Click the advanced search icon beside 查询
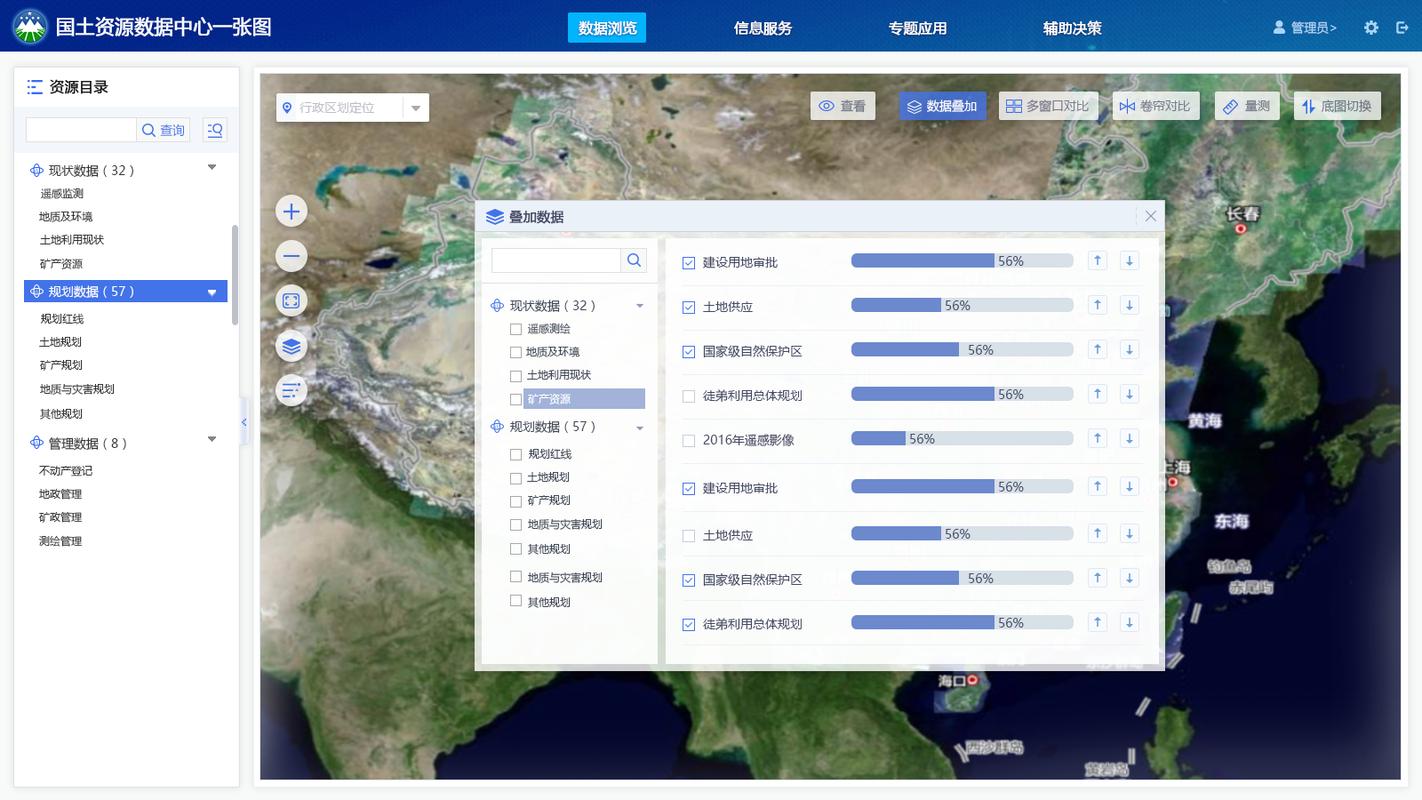 tap(215, 130)
